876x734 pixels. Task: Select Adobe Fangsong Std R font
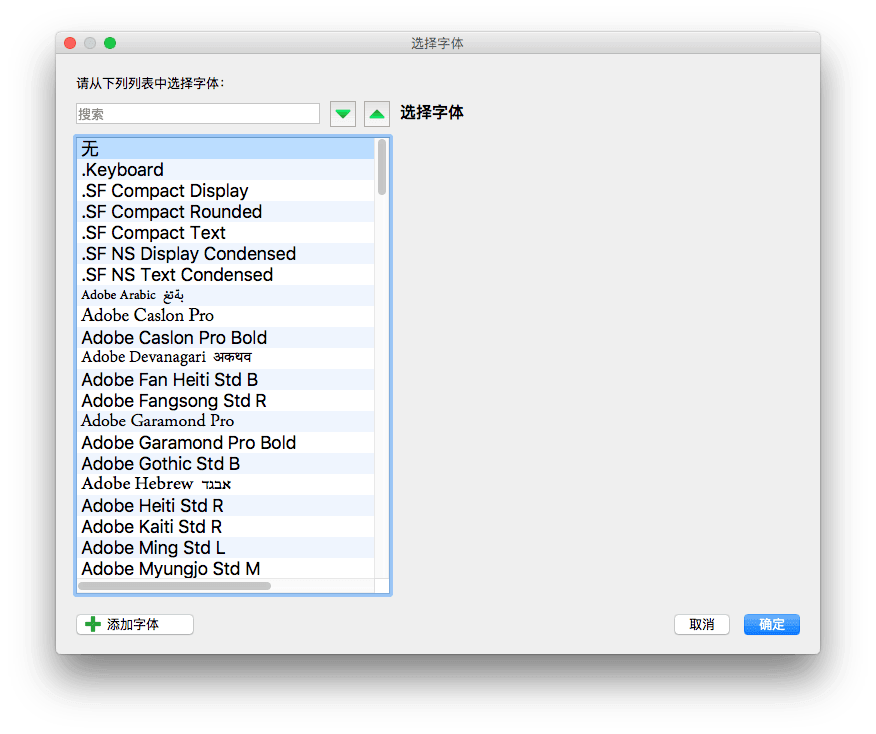(x=225, y=401)
